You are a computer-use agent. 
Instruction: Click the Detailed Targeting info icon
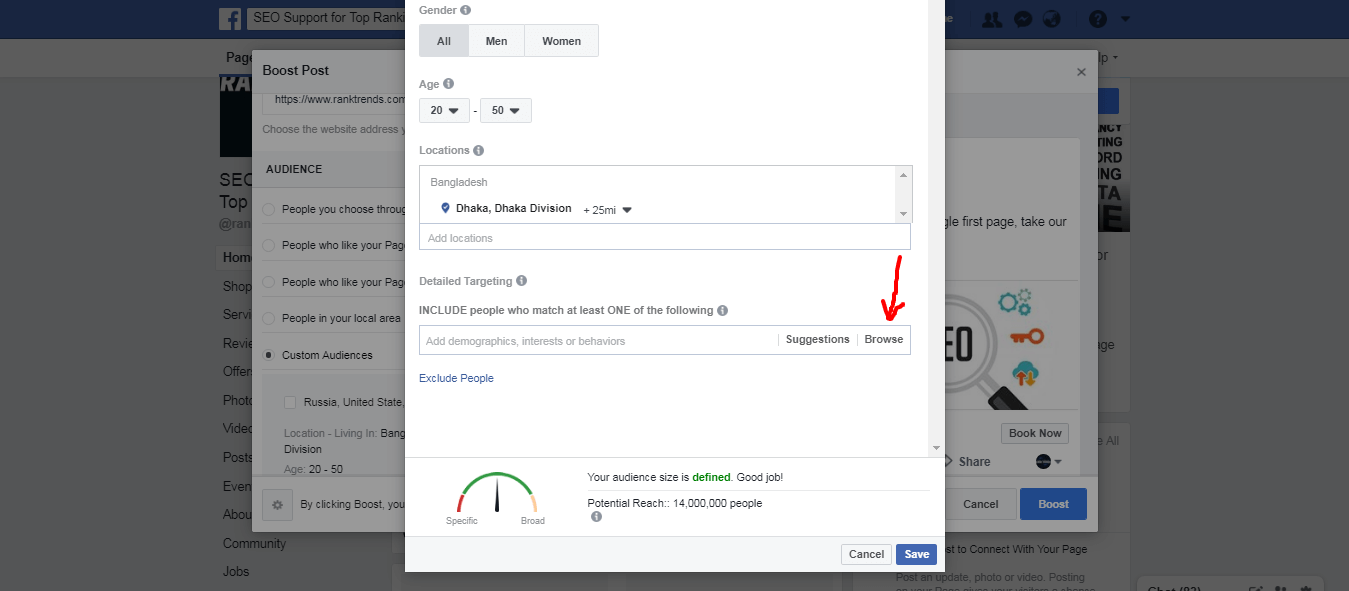(x=521, y=281)
